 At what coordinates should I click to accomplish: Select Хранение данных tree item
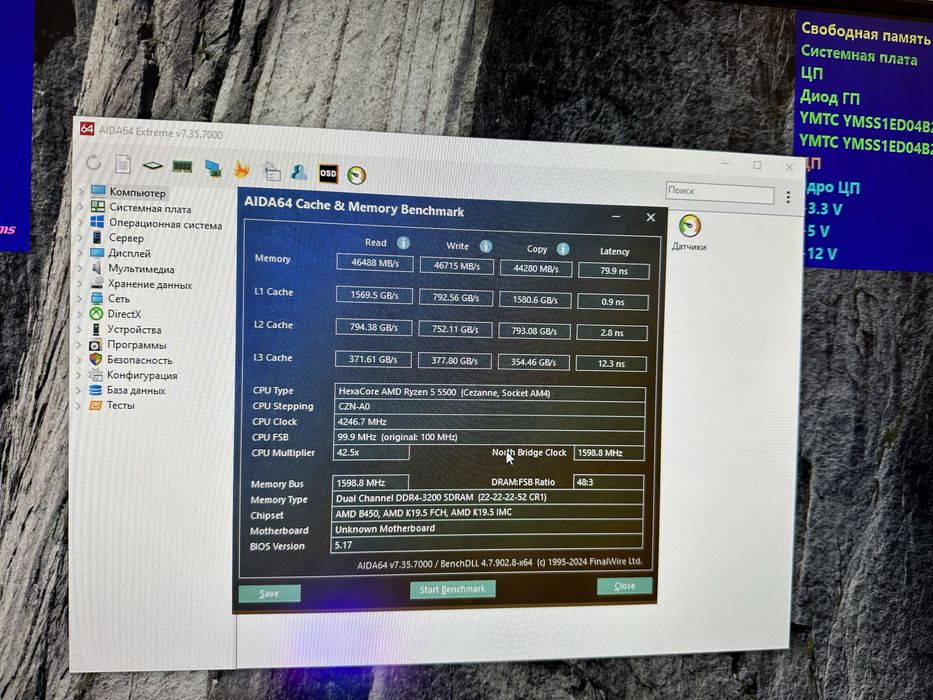click(x=150, y=285)
